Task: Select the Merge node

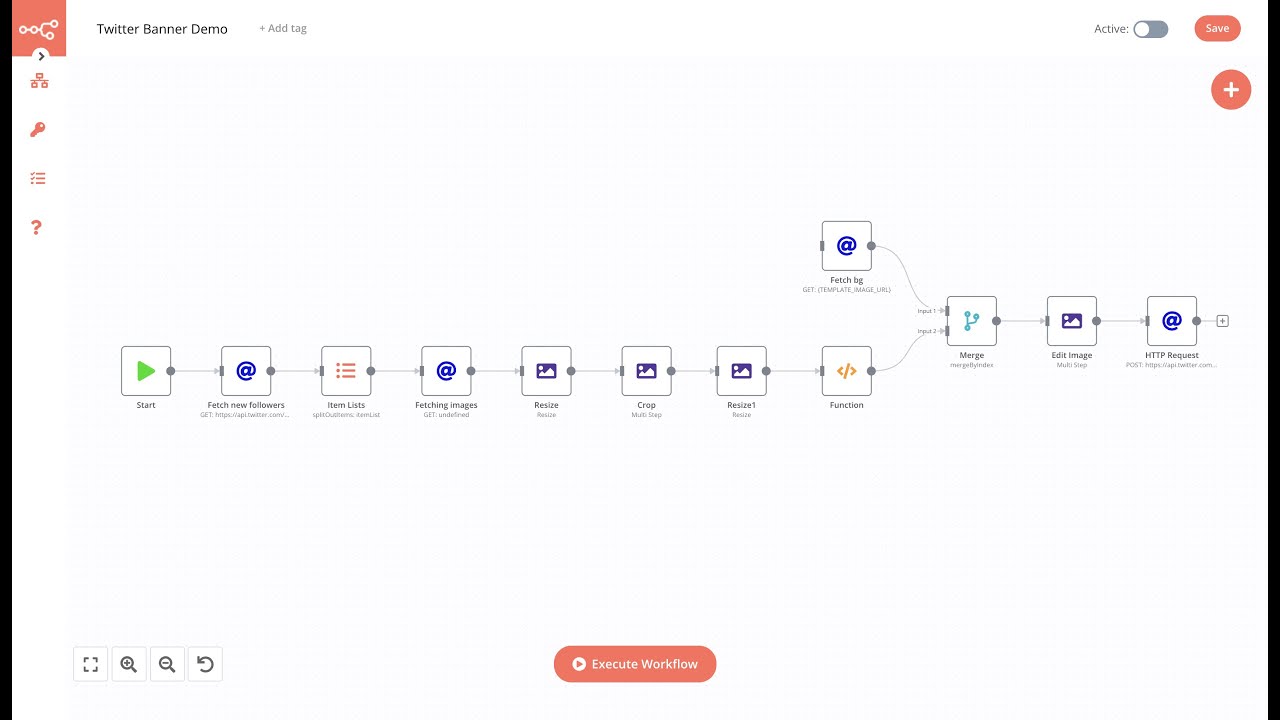Action: point(971,321)
